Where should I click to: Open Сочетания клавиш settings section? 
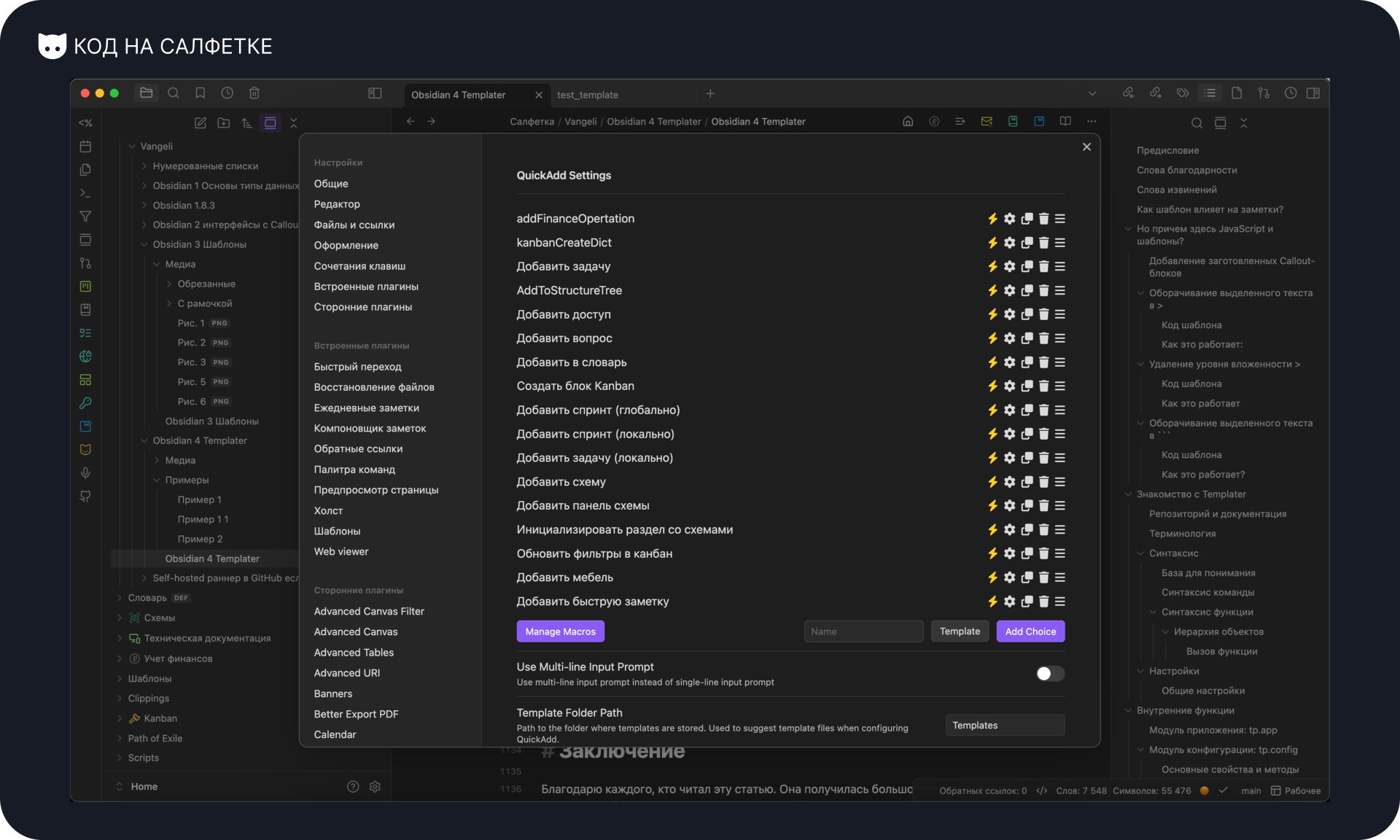pos(359,266)
